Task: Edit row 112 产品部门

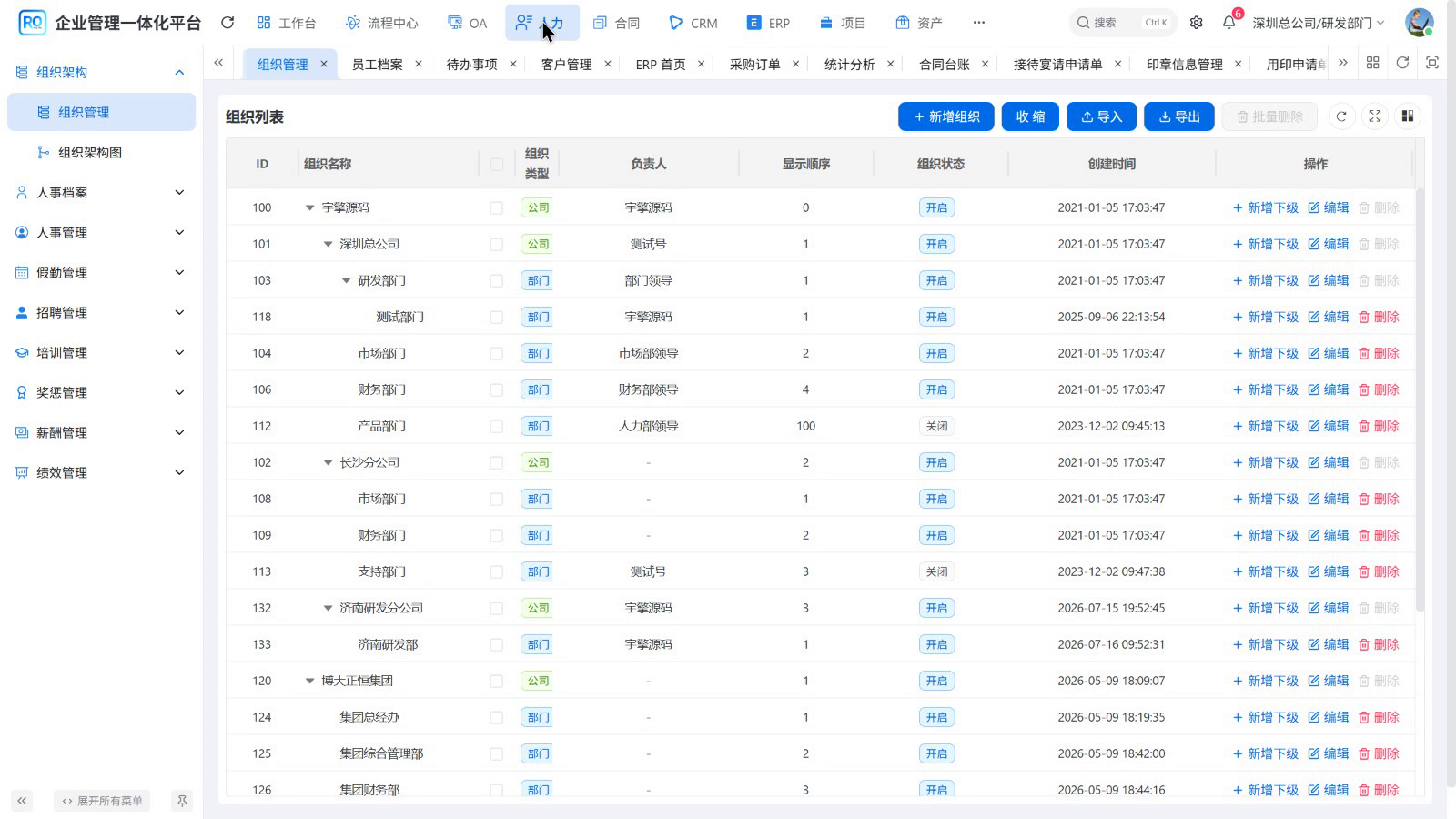Action: pyautogui.click(x=1329, y=426)
